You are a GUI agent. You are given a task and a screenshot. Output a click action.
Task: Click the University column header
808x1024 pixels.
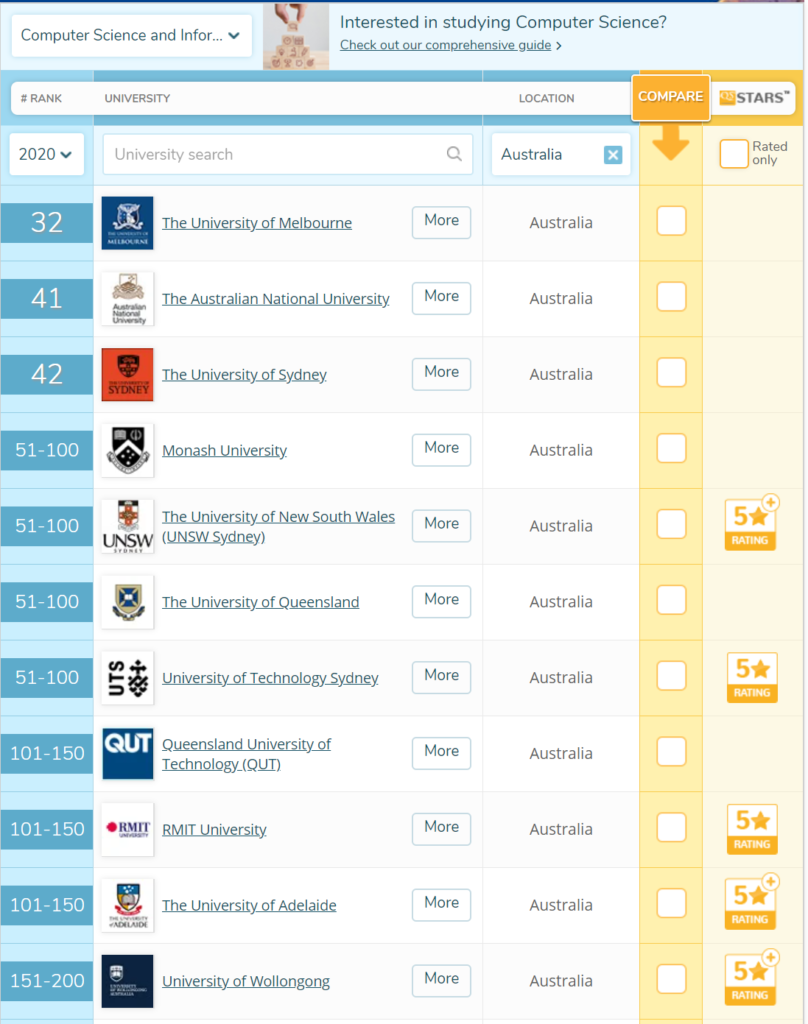coord(137,99)
